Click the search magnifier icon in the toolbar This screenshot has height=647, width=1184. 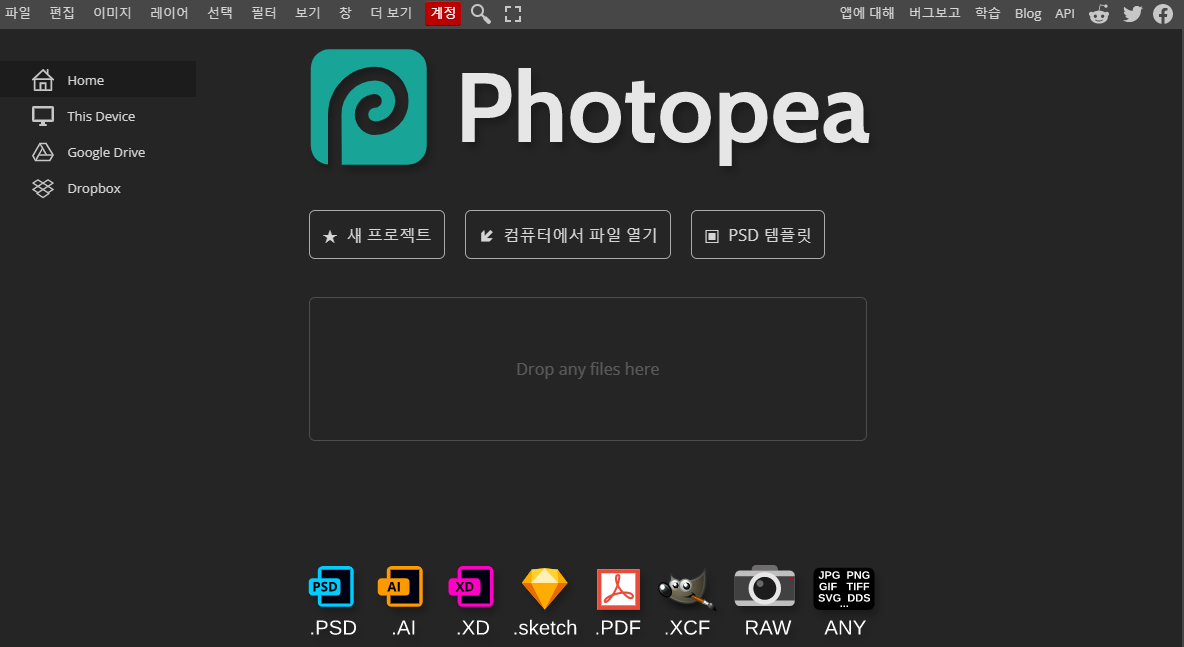480,14
